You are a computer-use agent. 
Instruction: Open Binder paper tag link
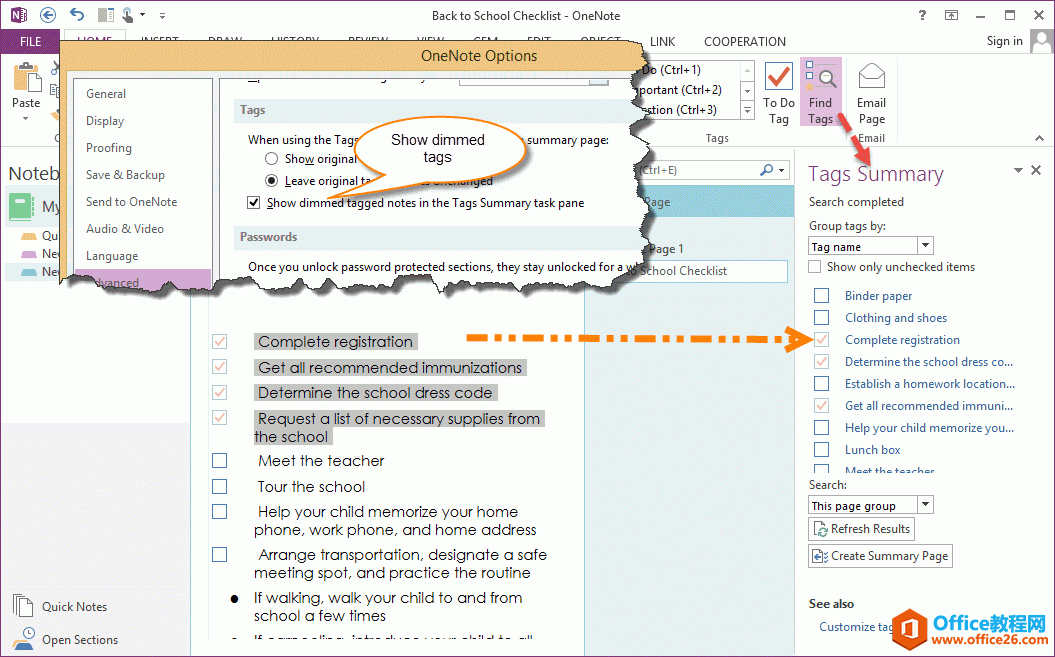coord(879,296)
